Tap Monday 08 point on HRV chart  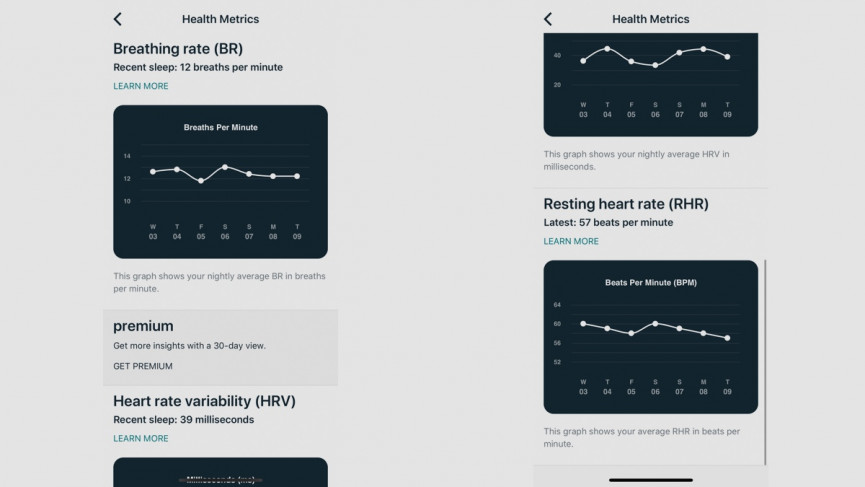point(703,48)
